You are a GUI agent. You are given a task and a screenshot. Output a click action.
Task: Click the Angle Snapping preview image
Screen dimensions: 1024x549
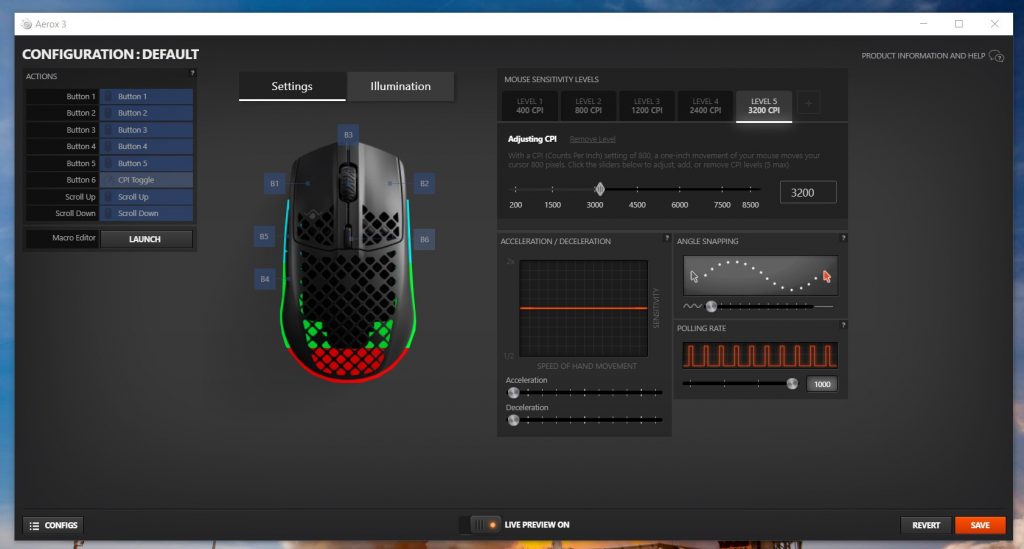tap(761, 275)
